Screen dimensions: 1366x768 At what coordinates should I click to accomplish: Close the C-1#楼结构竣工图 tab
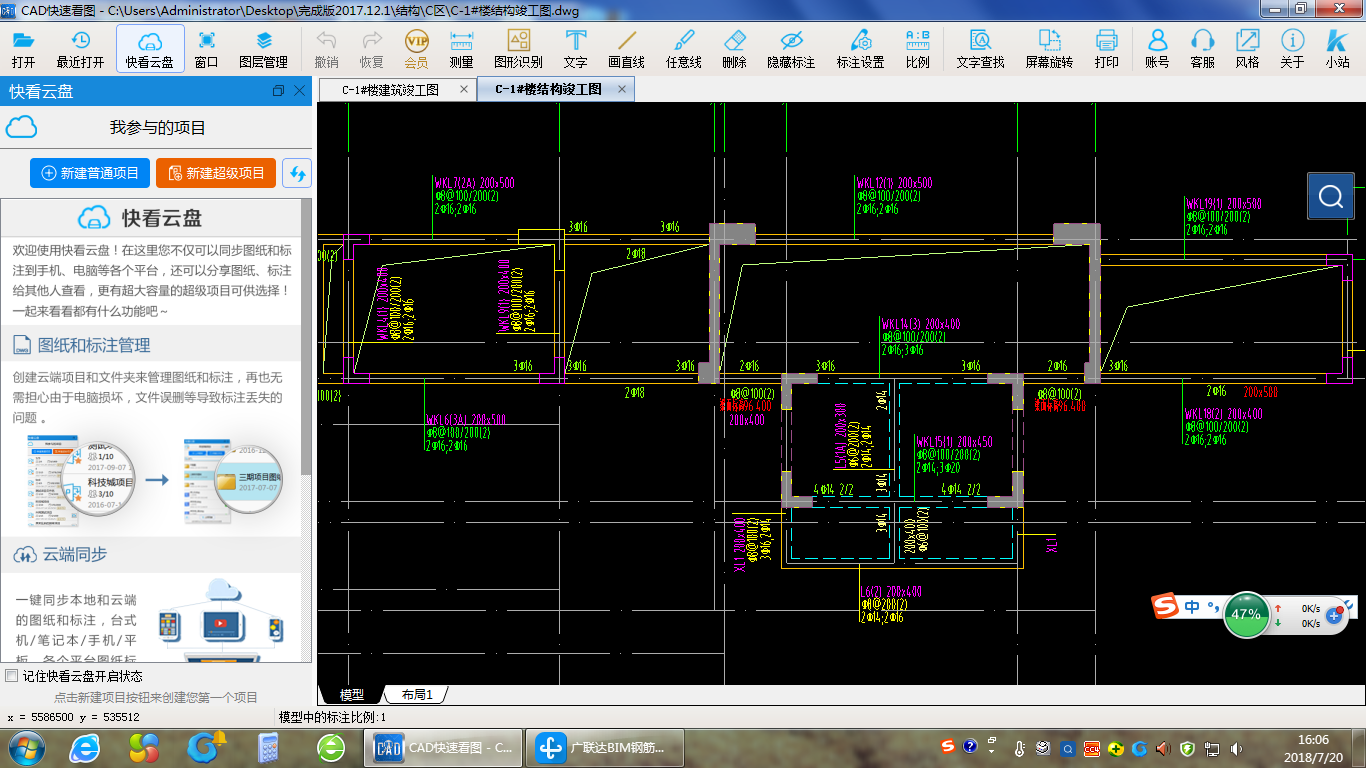tap(622, 89)
